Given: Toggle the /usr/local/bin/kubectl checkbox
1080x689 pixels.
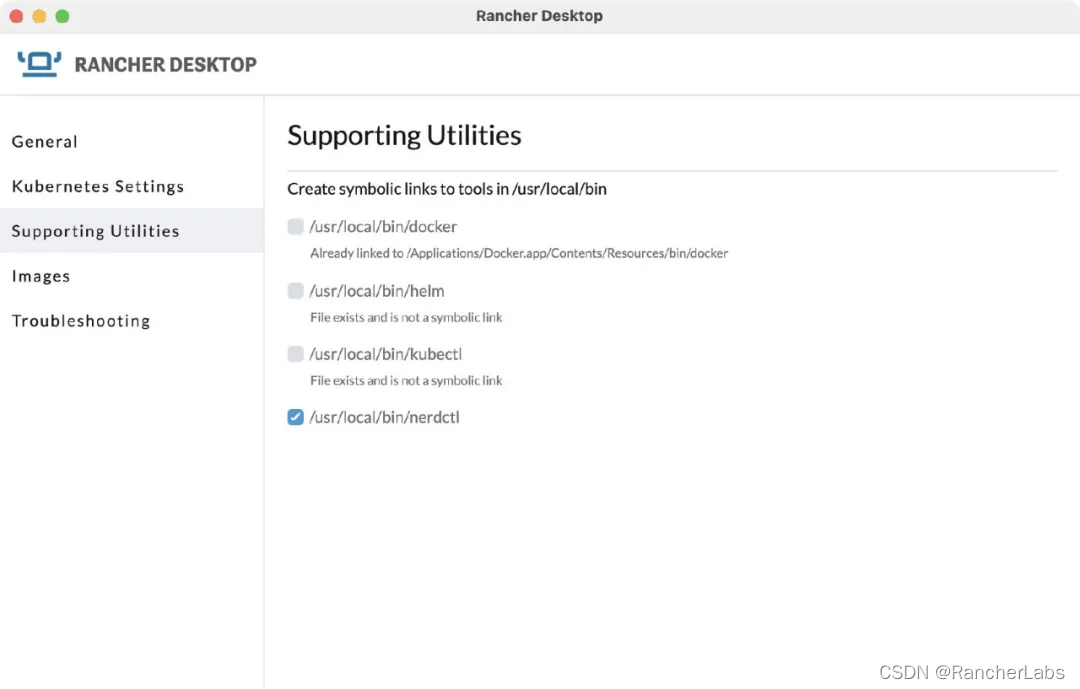Looking at the screenshot, I should point(295,354).
